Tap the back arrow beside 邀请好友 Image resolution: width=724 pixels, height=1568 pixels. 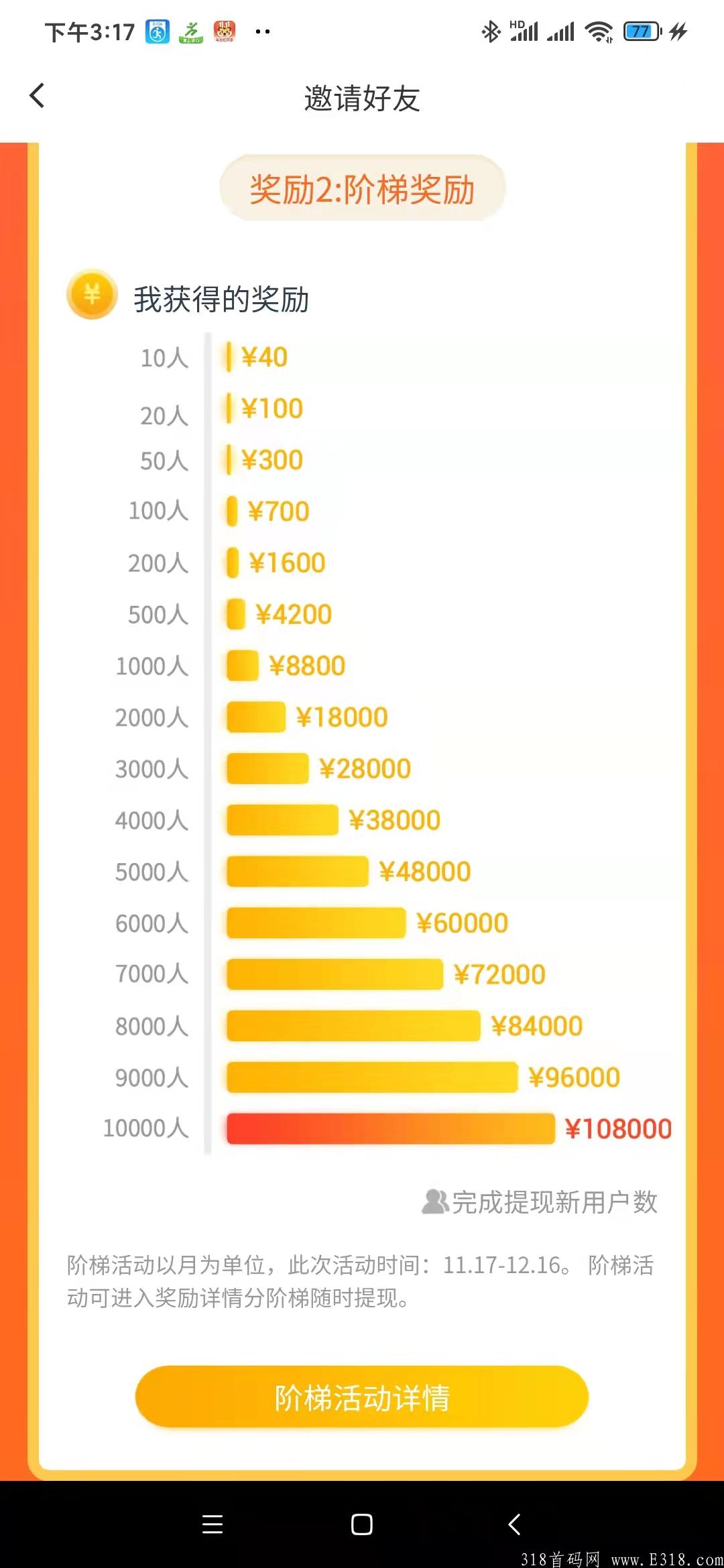pyautogui.click(x=38, y=96)
